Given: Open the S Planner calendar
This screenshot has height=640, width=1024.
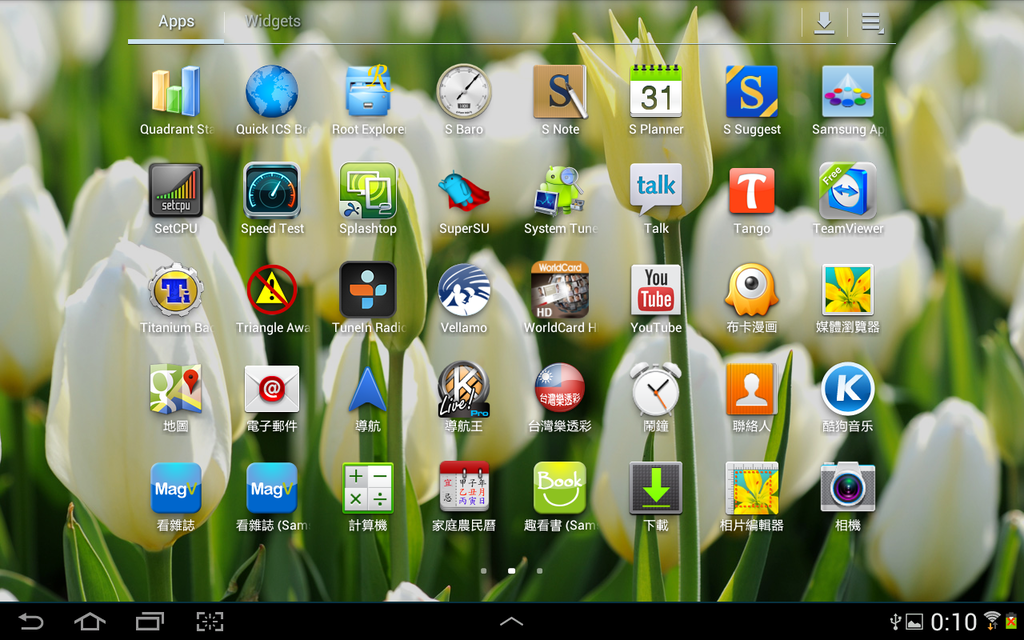Looking at the screenshot, I should click(x=656, y=91).
